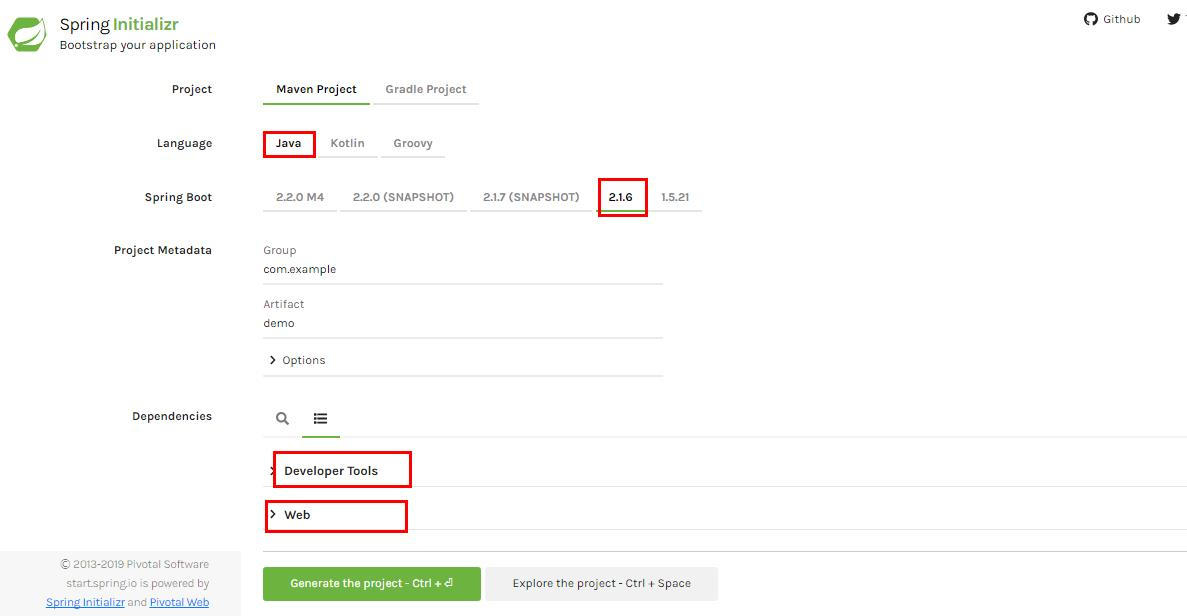Click the Github text link
1187x616 pixels.
(1121, 19)
